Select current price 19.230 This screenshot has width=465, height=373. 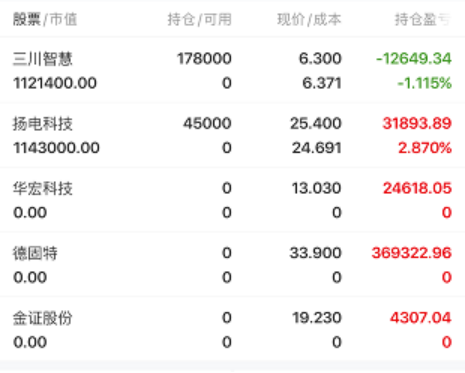point(317,318)
